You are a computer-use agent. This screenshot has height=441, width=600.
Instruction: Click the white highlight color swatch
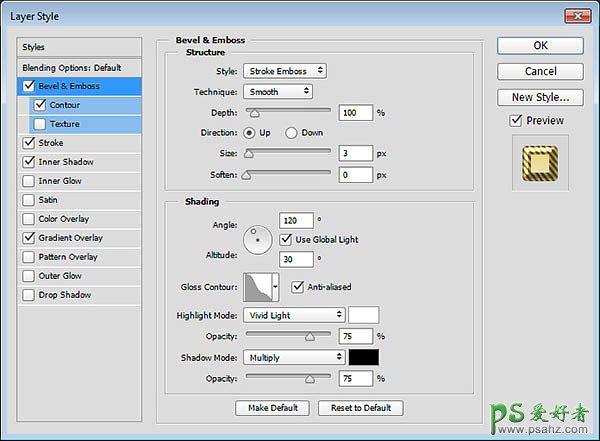tap(363, 315)
